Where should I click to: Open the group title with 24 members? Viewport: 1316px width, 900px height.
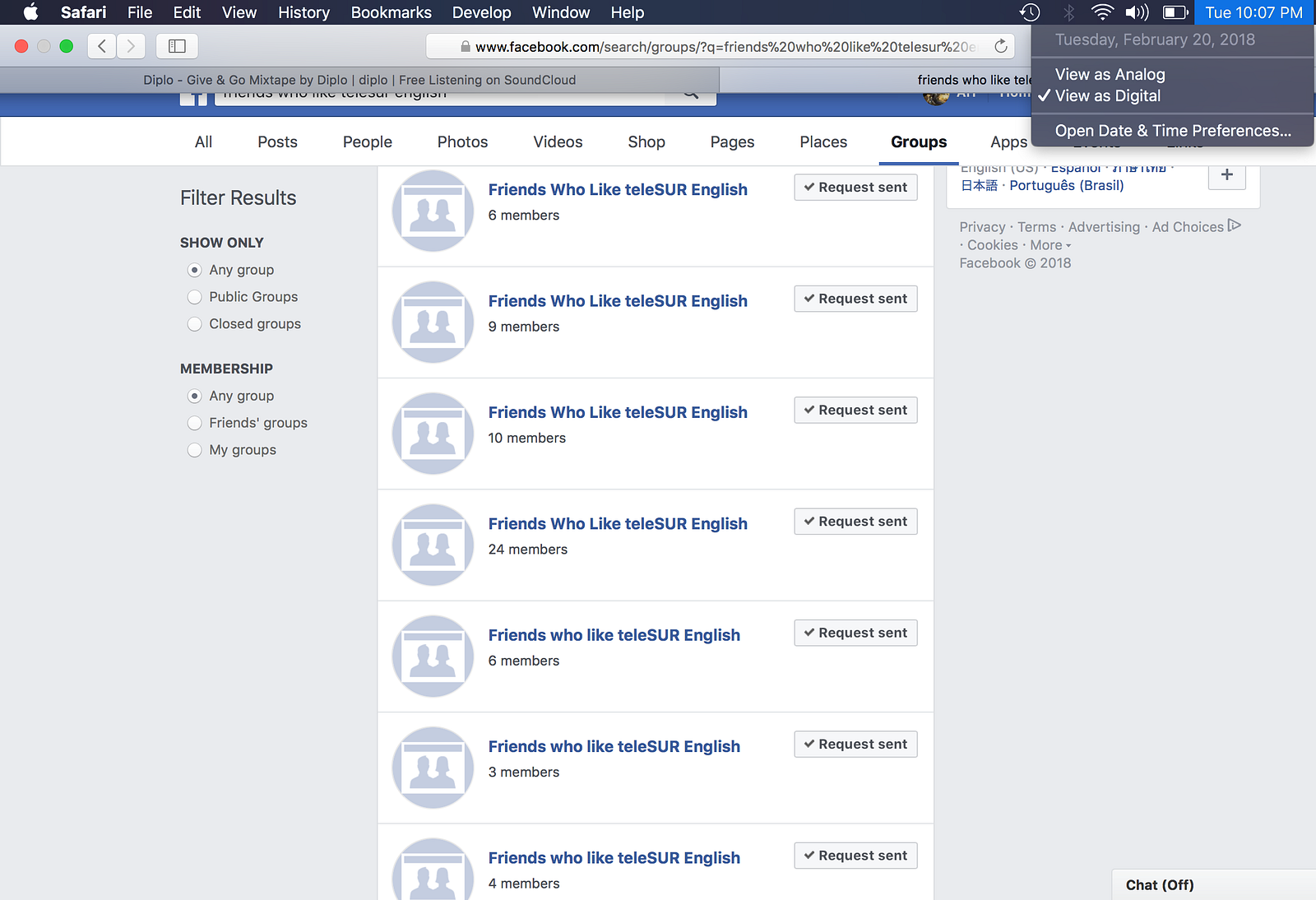(x=618, y=524)
